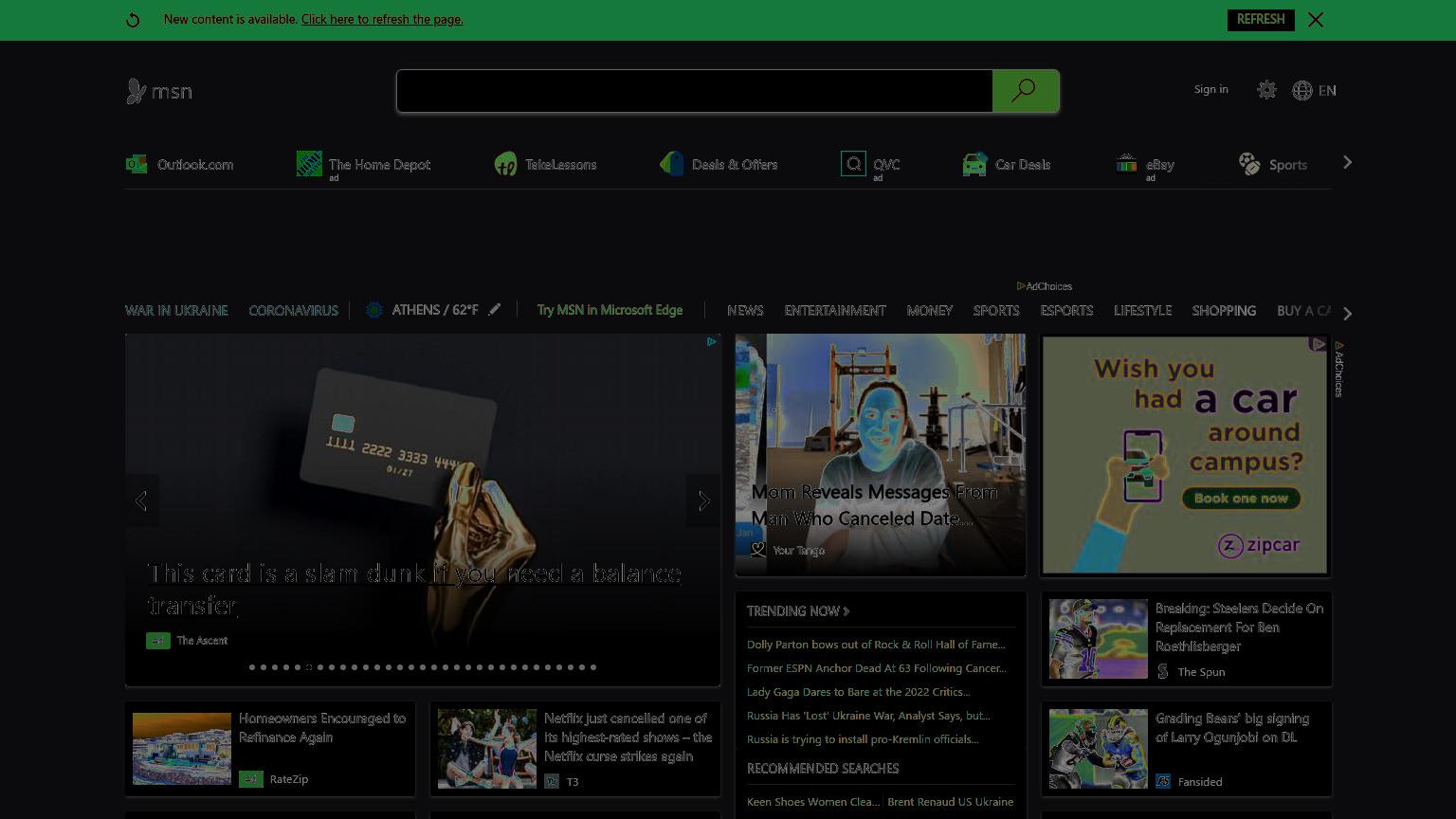The image size is (1456, 819).
Task: Expand the TRENDING NOW section
Action: pos(798,611)
